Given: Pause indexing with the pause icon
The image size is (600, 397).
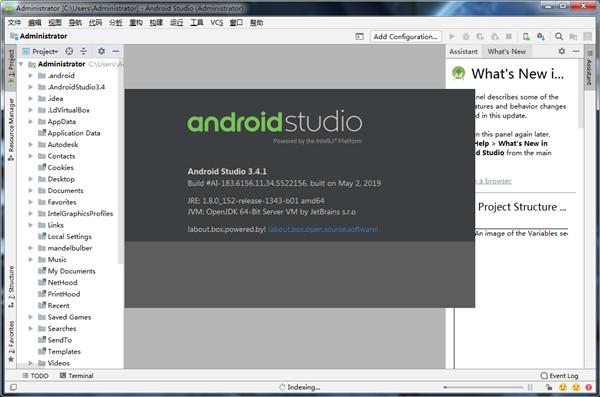Looking at the screenshot, I should (x=530, y=387).
